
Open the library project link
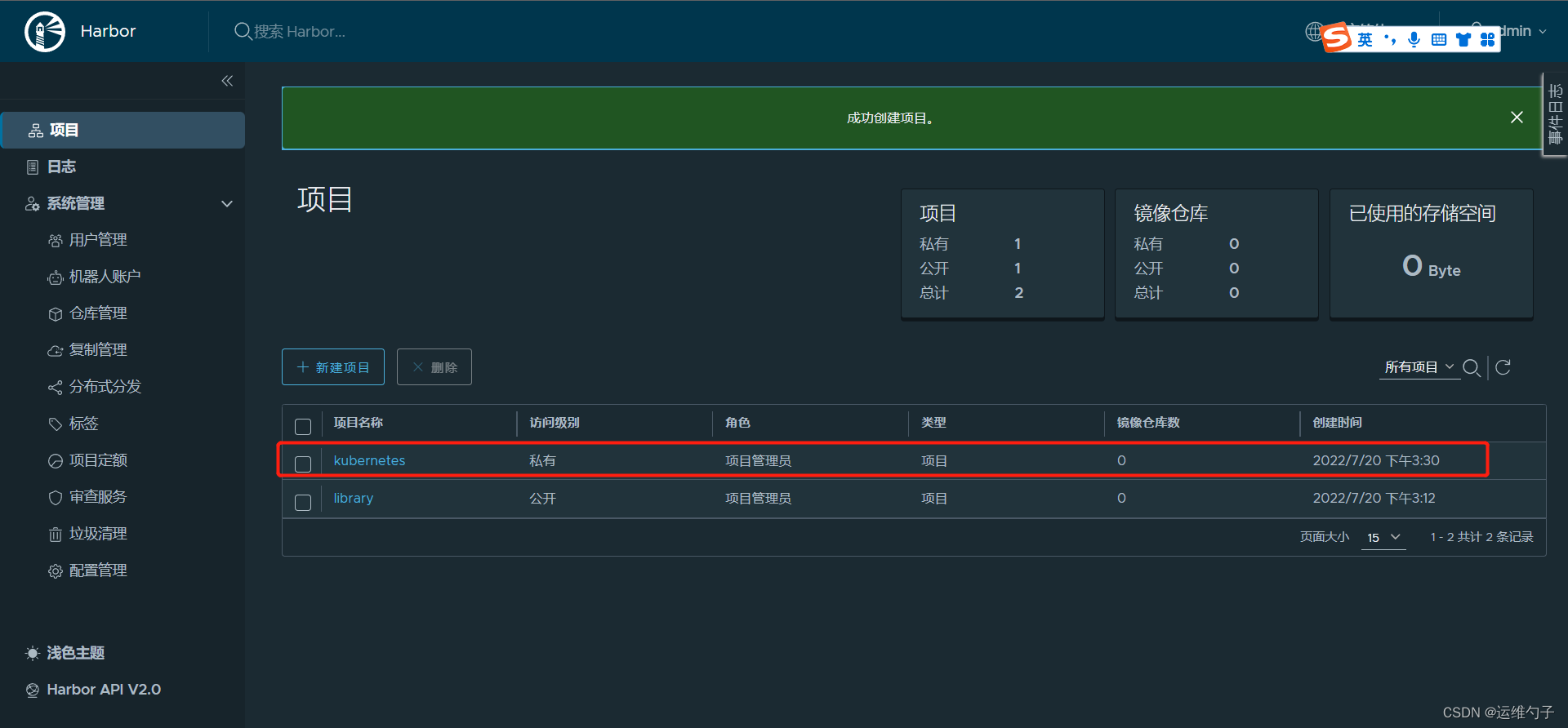coord(353,498)
